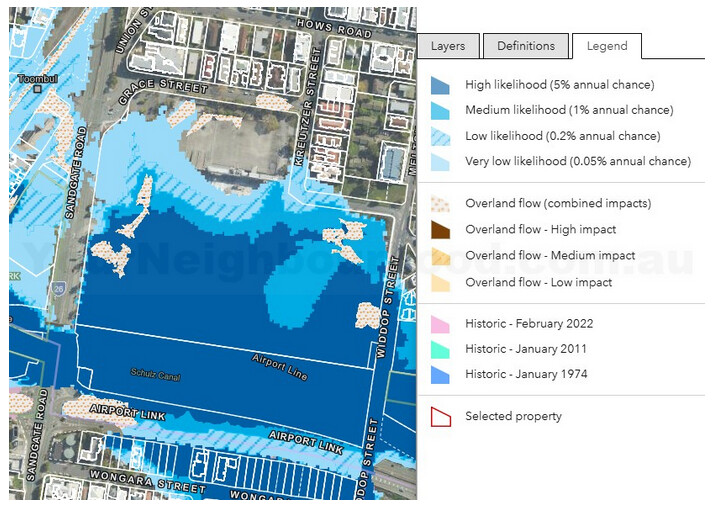Open the Layers tab
This screenshot has height=506, width=713.
click(448, 46)
